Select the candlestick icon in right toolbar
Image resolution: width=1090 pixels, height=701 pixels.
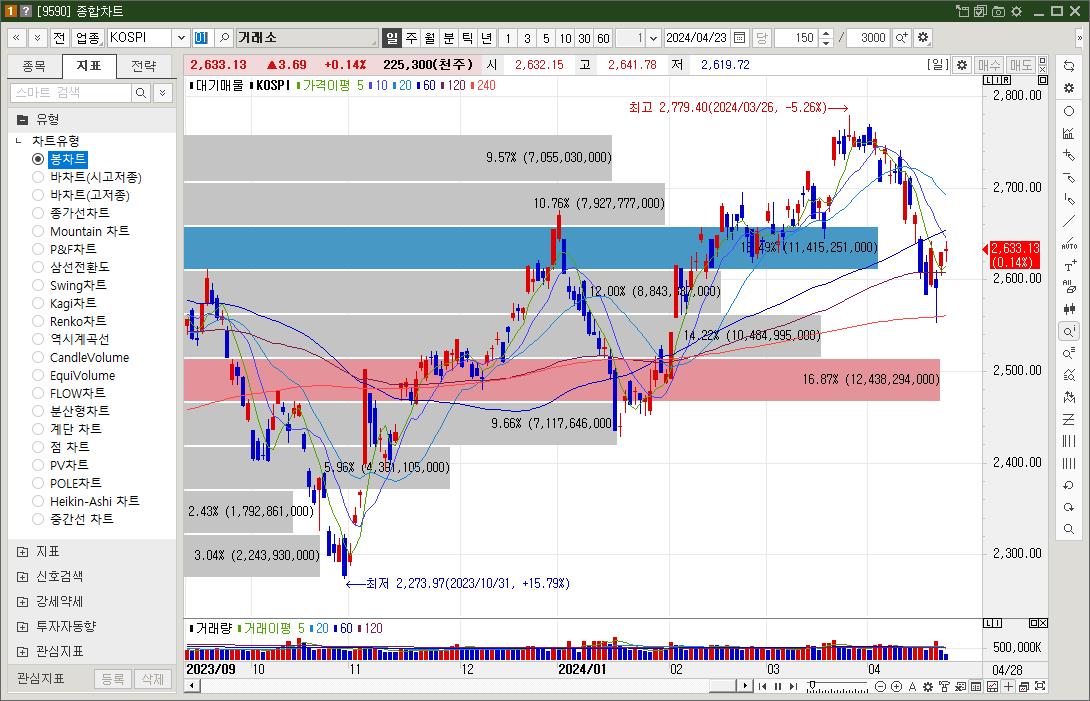1069,309
